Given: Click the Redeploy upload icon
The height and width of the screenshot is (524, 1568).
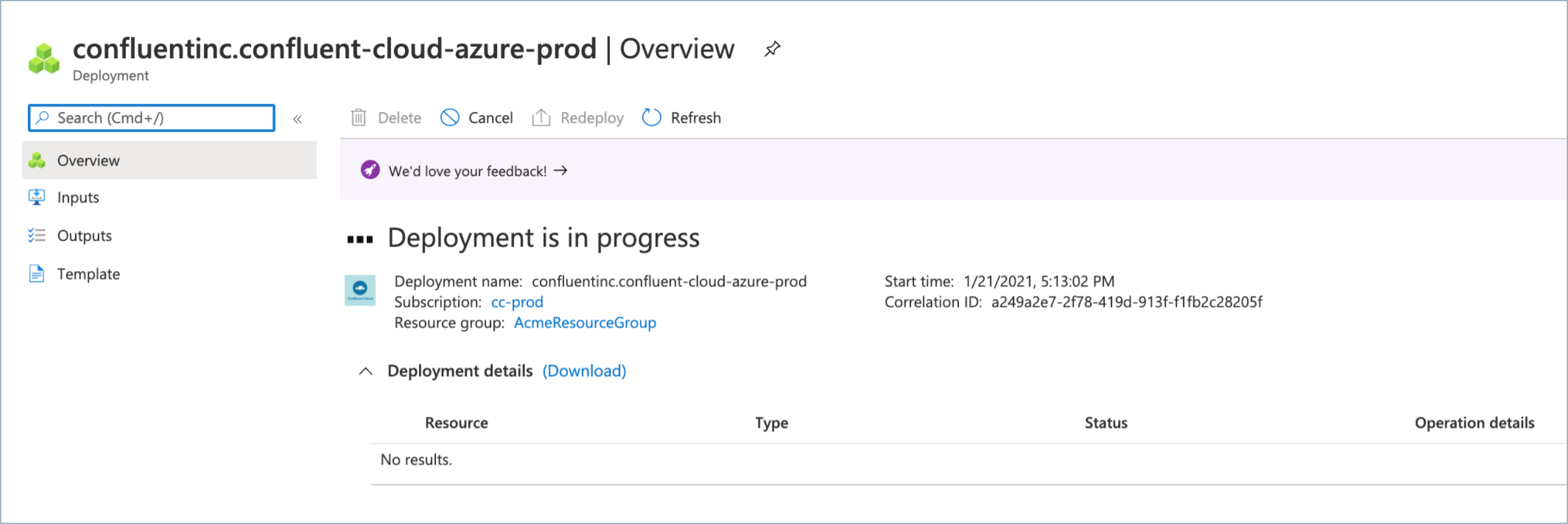Looking at the screenshot, I should 541,117.
